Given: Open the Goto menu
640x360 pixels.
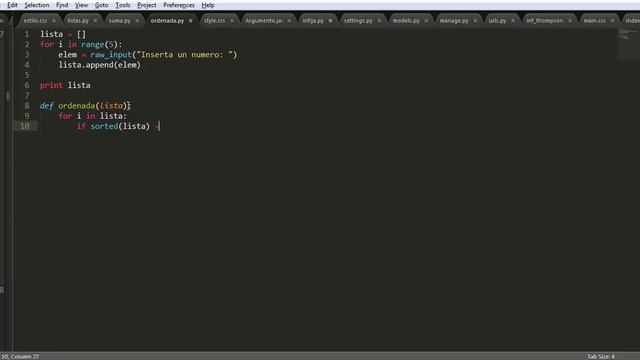Looking at the screenshot, I should [x=102, y=5].
